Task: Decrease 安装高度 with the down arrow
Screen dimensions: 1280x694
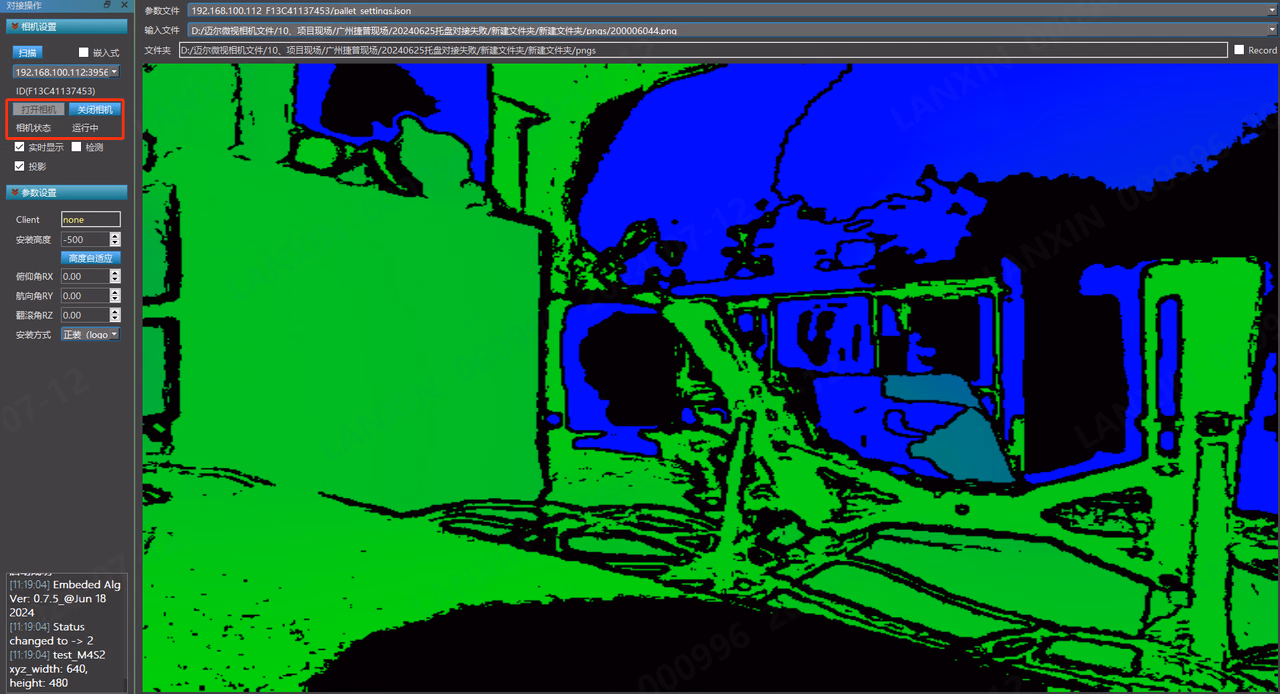Action: click(115, 243)
